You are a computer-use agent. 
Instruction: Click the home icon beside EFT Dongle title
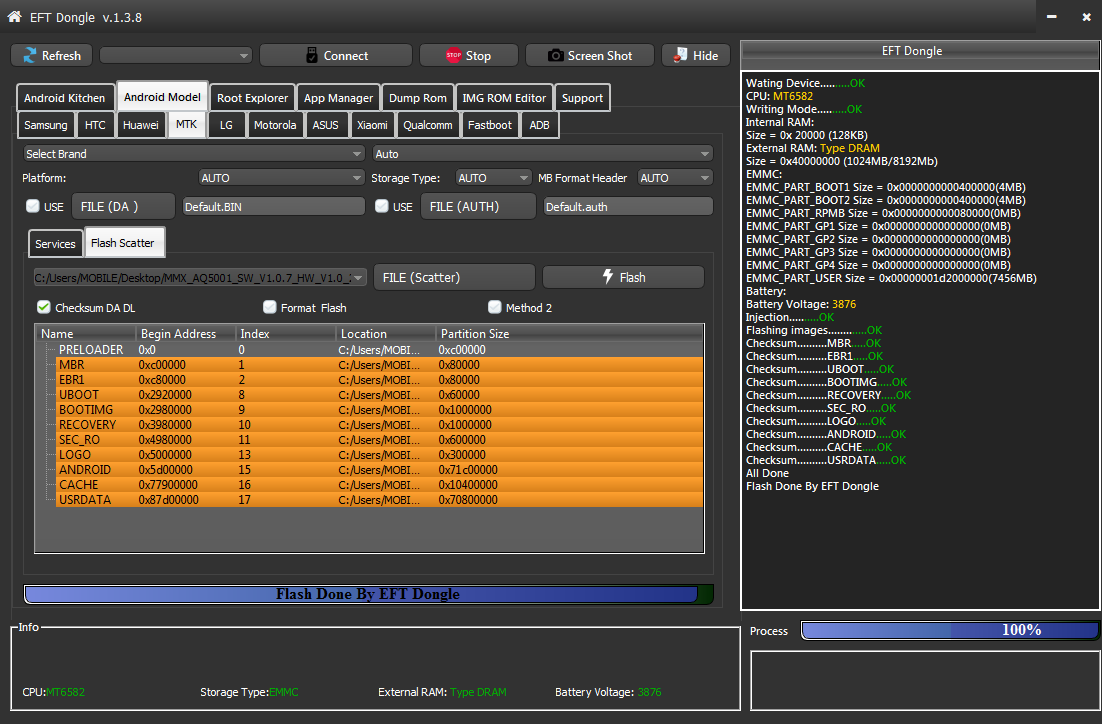pos(14,16)
